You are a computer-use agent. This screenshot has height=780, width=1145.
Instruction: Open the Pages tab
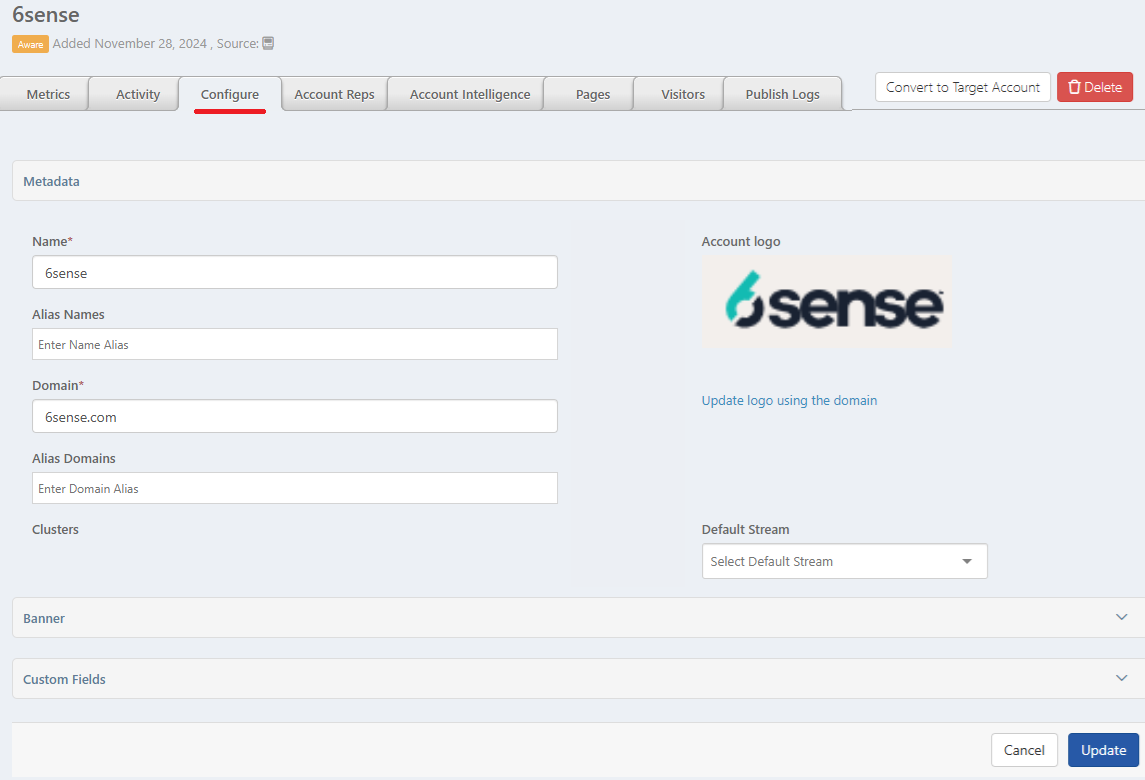[x=592, y=94]
